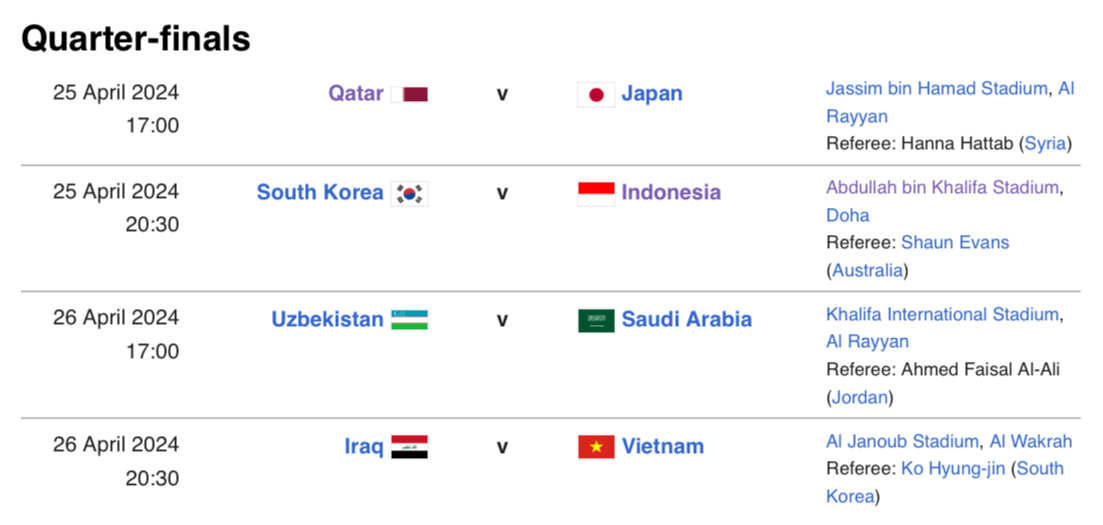Click the South Korea flag icon
This screenshot has width=1103, height=525.
click(x=409, y=193)
